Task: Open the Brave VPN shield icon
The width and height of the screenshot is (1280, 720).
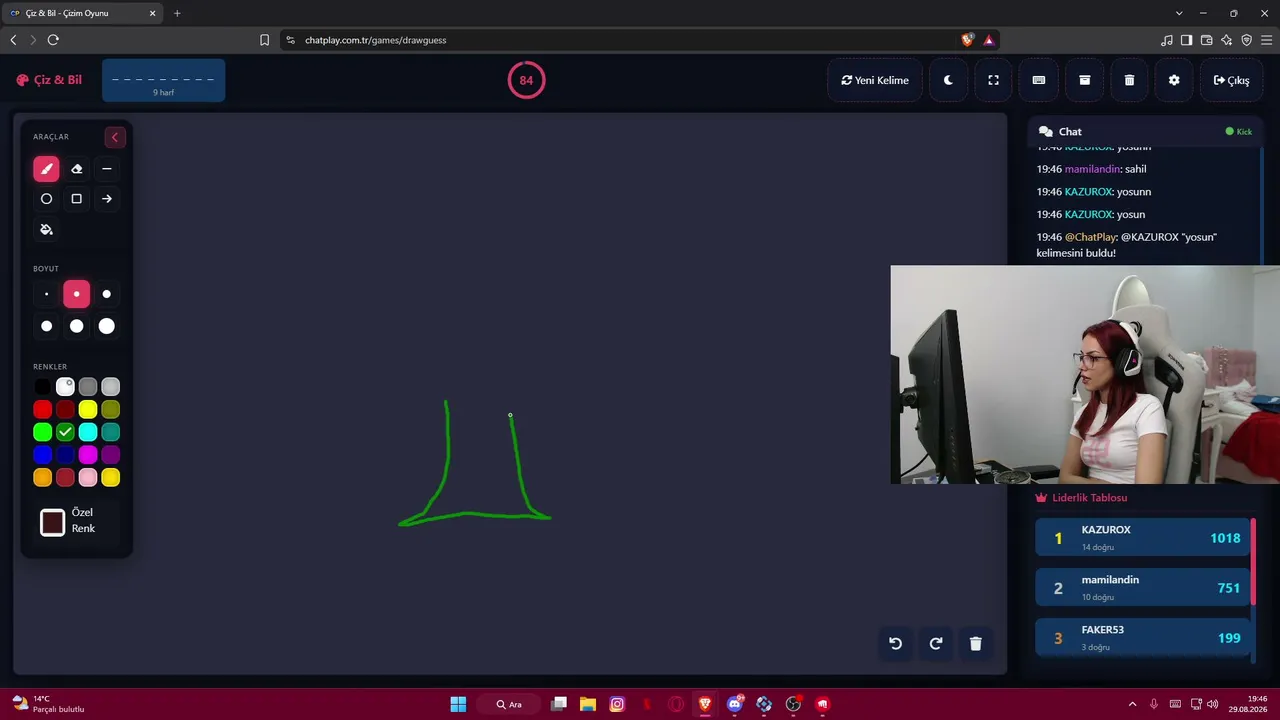Action: (1246, 40)
